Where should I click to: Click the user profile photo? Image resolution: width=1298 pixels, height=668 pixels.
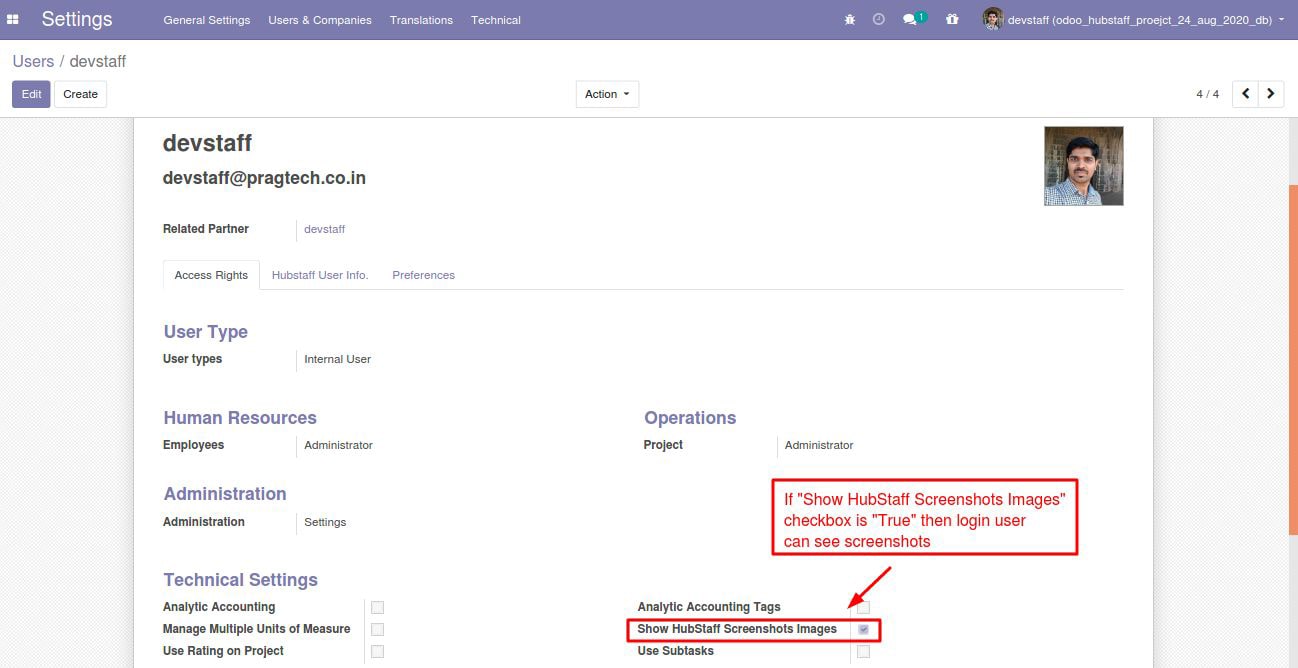coord(1084,166)
